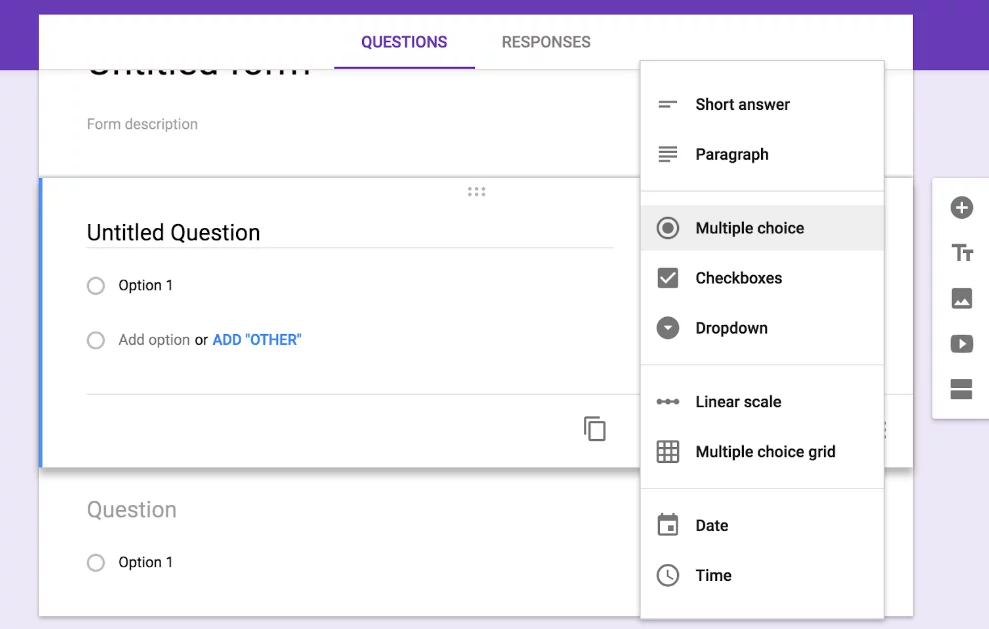The width and height of the screenshot is (989, 629).
Task: Add a video via the sidebar icon
Action: (x=960, y=343)
